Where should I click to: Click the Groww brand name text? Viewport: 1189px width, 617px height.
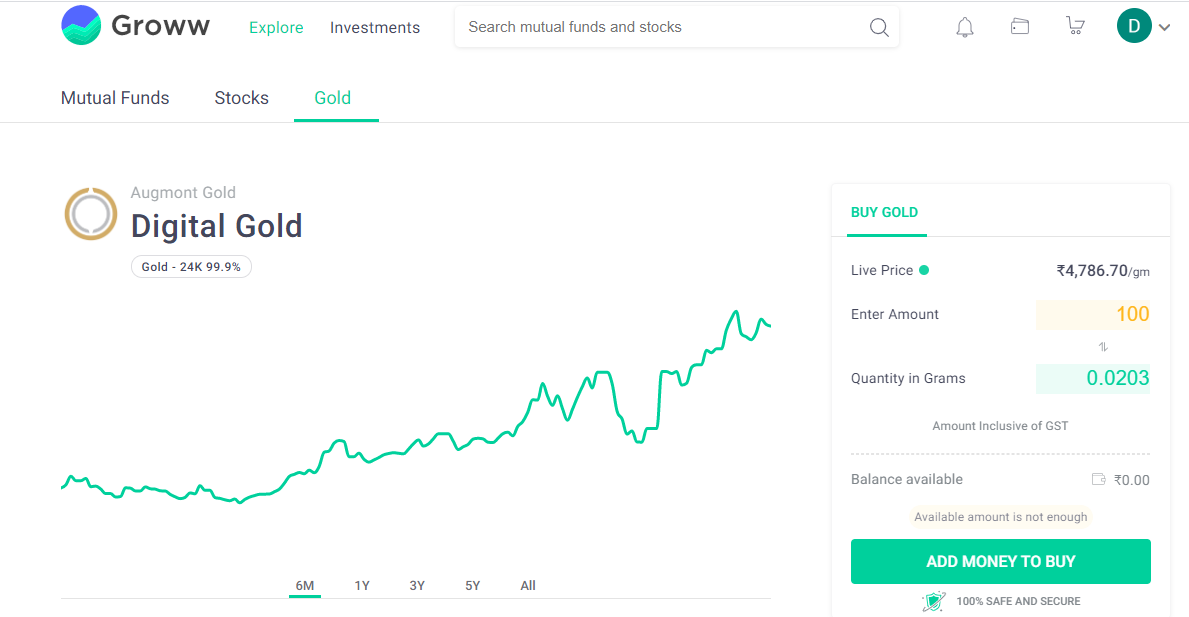(161, 26)
